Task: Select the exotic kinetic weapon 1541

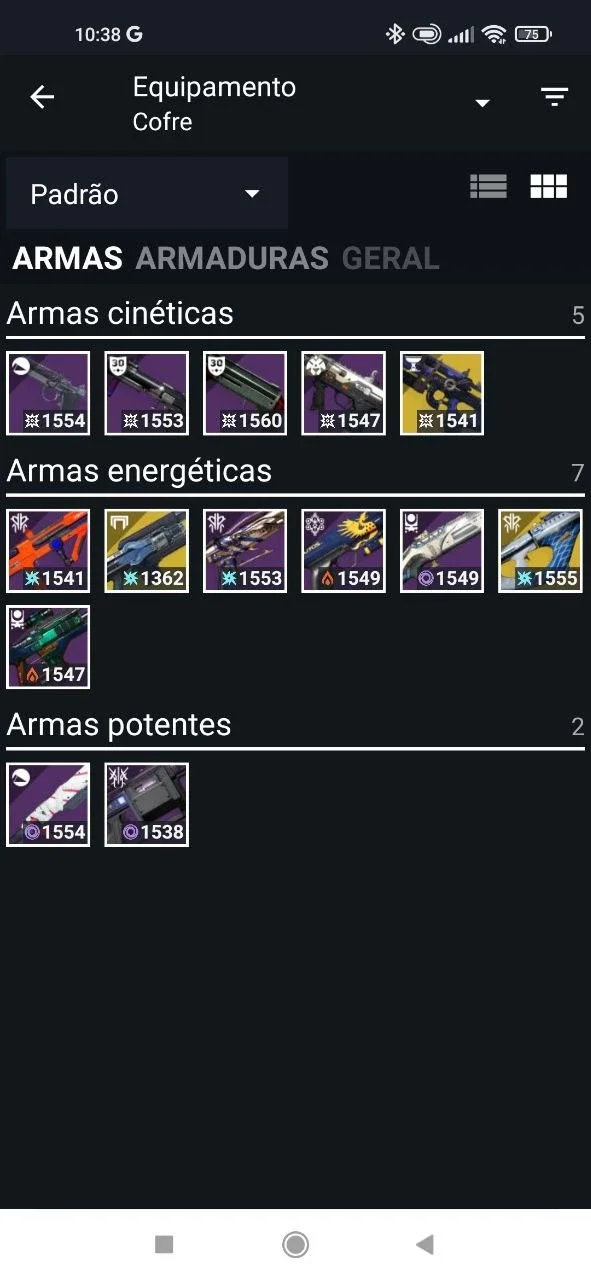Action: click(x=442, y=393)
